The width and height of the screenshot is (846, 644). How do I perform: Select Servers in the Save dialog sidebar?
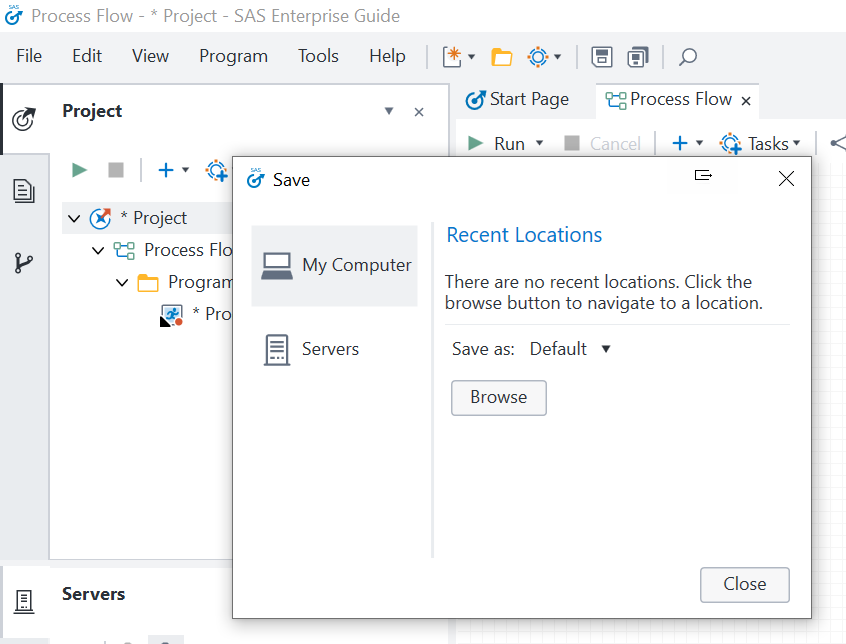(330, 349)
